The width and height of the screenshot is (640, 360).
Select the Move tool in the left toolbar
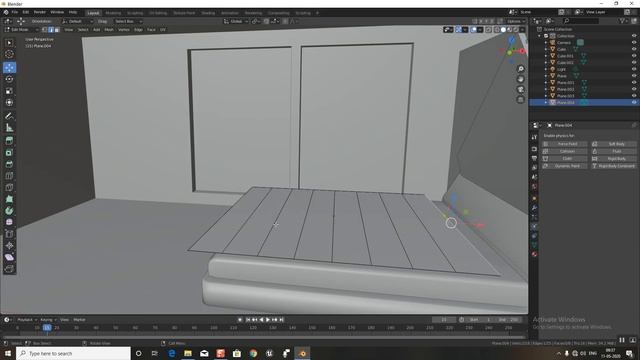point(9,67)
